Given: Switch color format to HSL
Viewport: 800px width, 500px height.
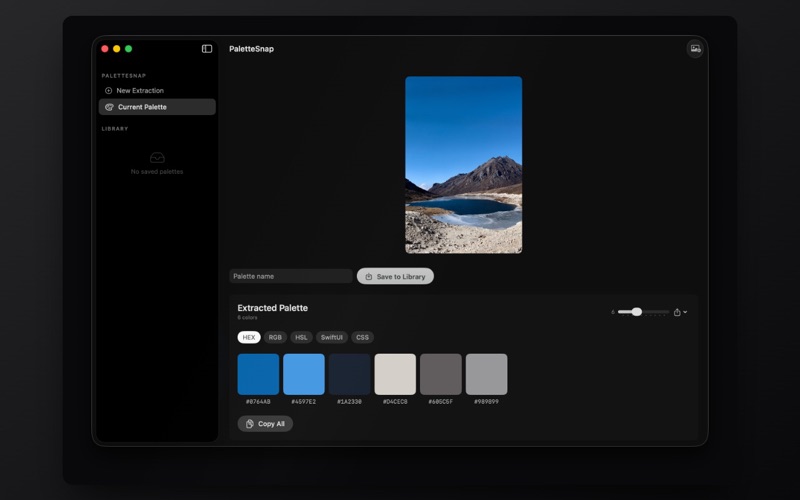Looking at the screenshot, I should click(301, 337).
